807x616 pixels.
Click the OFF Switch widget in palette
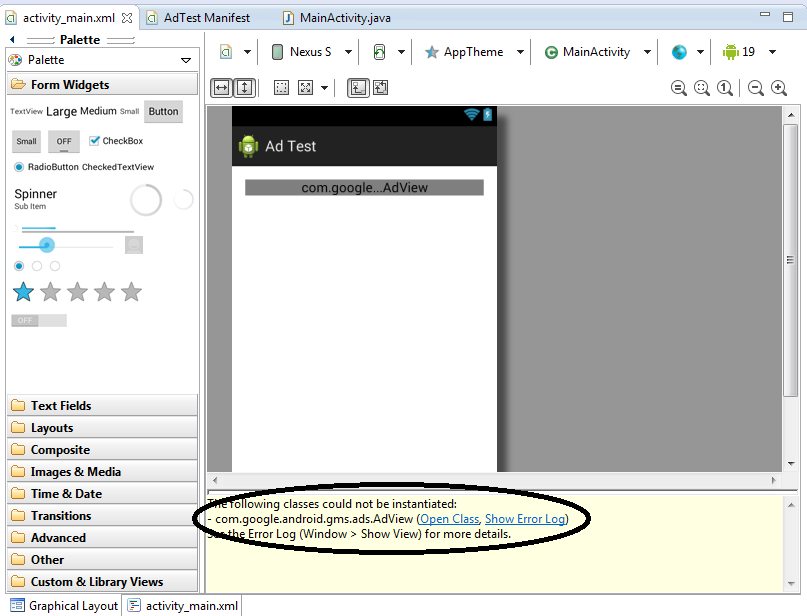pos(39,321)
